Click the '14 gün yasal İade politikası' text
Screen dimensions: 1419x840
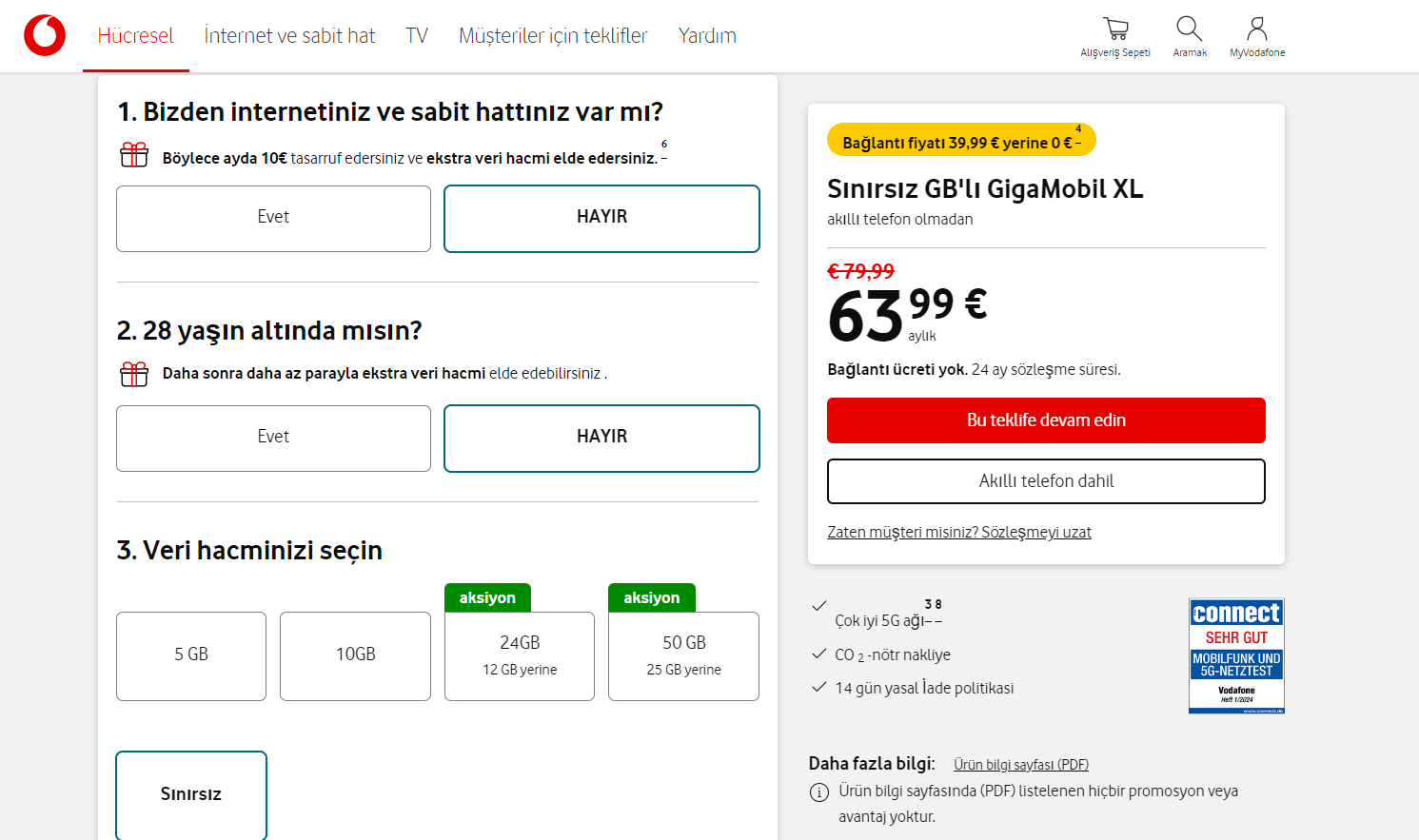[x=924, y=689]
